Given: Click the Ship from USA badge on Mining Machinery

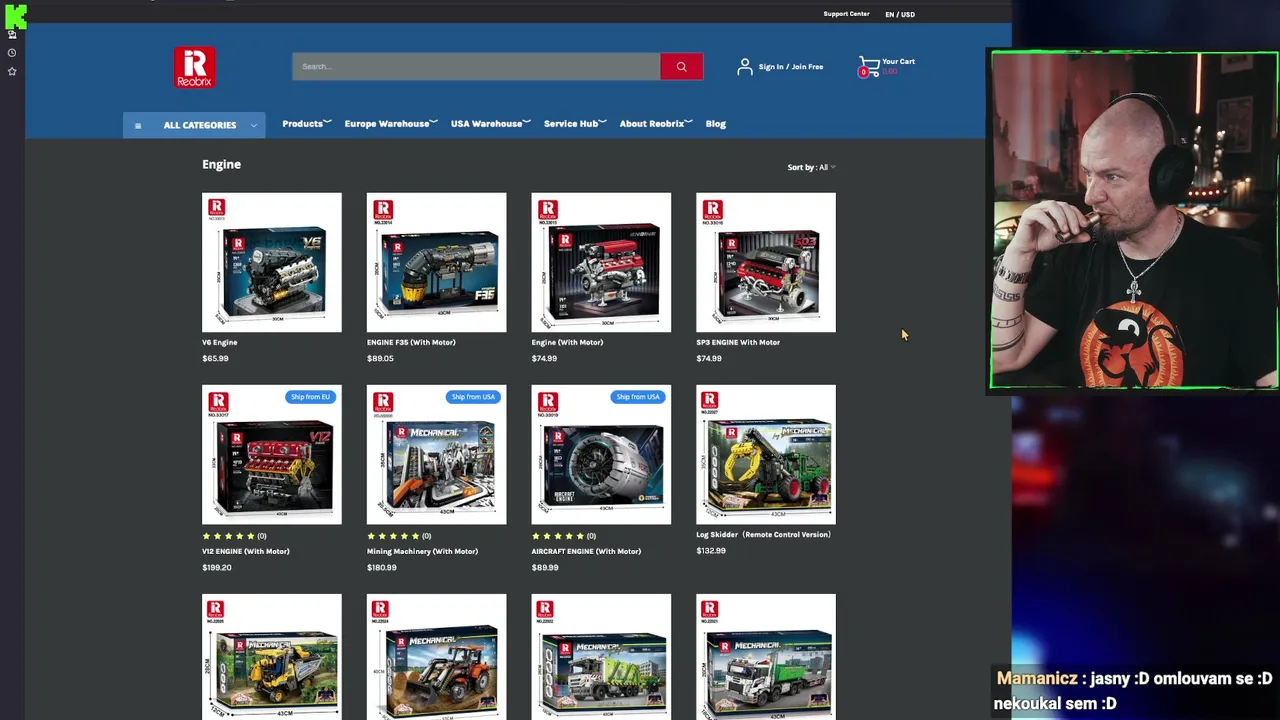Looking at the screenshot, I should click(x=473, y=397).
